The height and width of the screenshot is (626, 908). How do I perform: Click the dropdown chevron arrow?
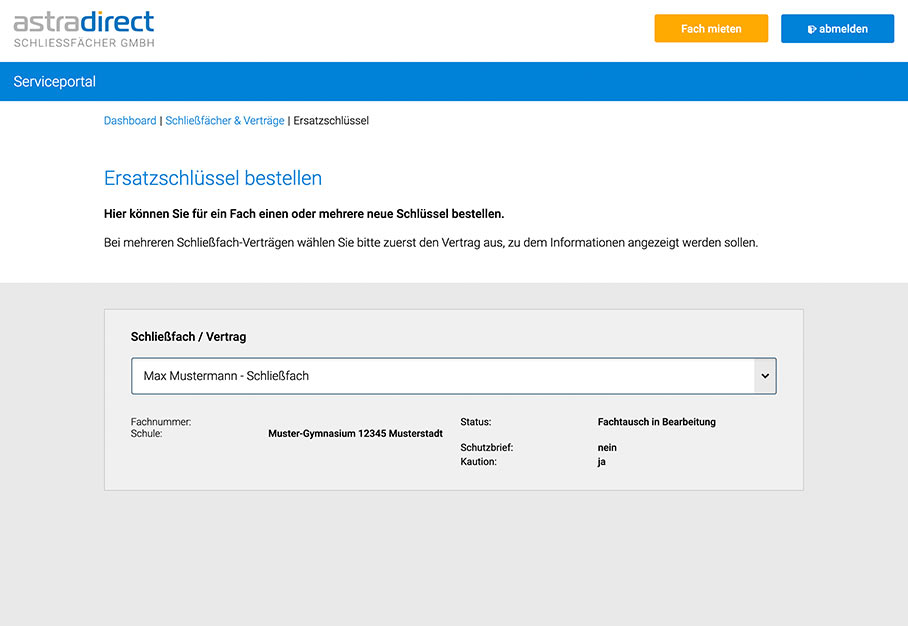(x=765, y=375)
